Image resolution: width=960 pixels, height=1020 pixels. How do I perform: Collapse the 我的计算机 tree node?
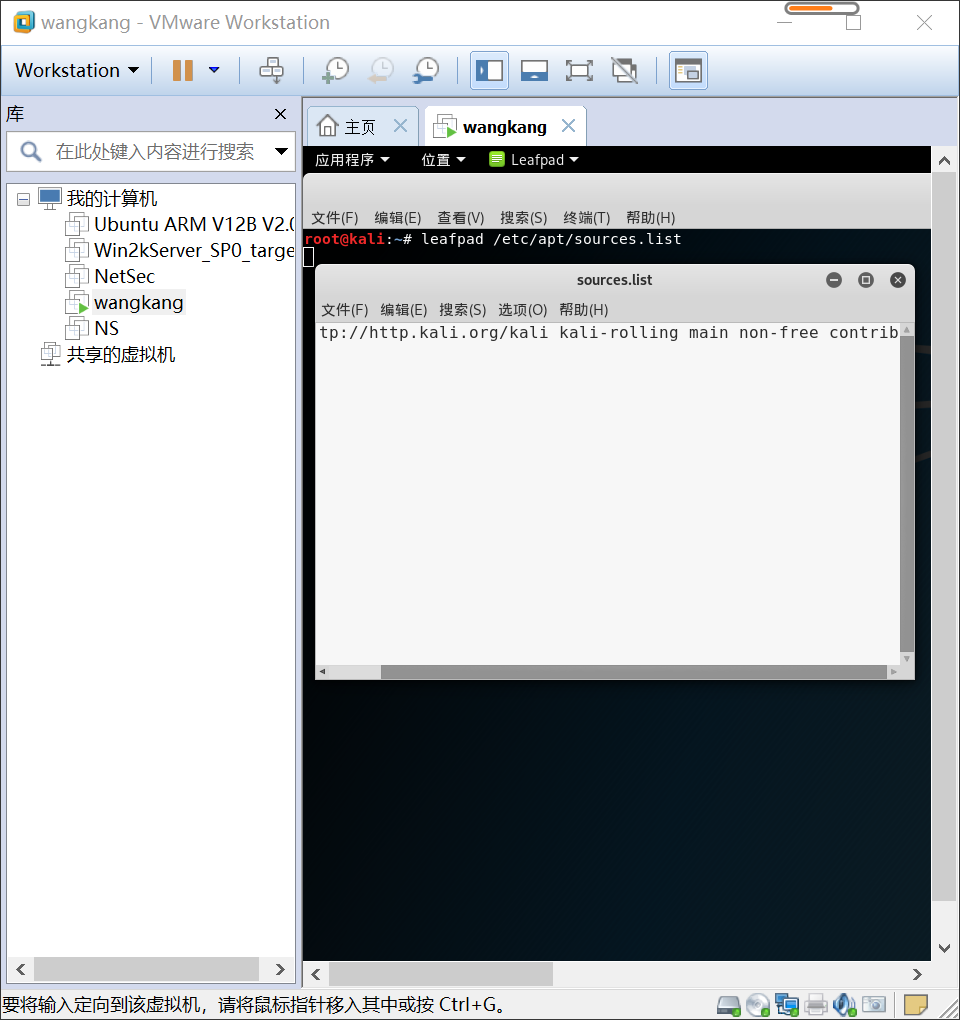pos(23,199)
